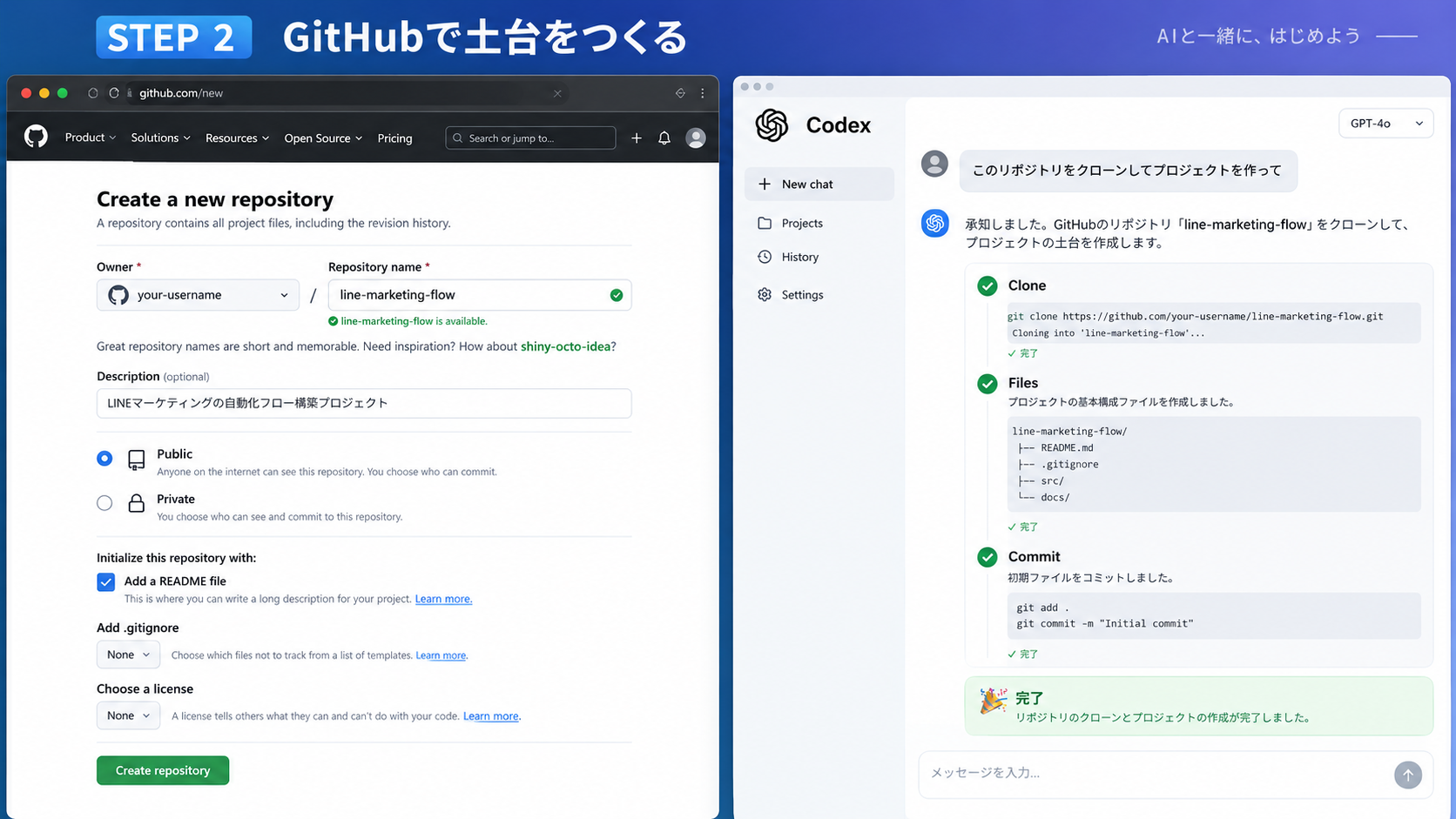
Task: Click the Projects folder icon in Codex
Action: point(765,223)
